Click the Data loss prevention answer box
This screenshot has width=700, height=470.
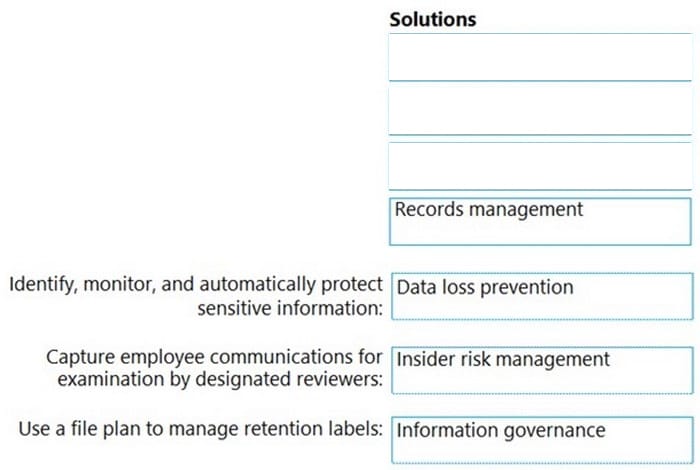(x=542, y=296)
